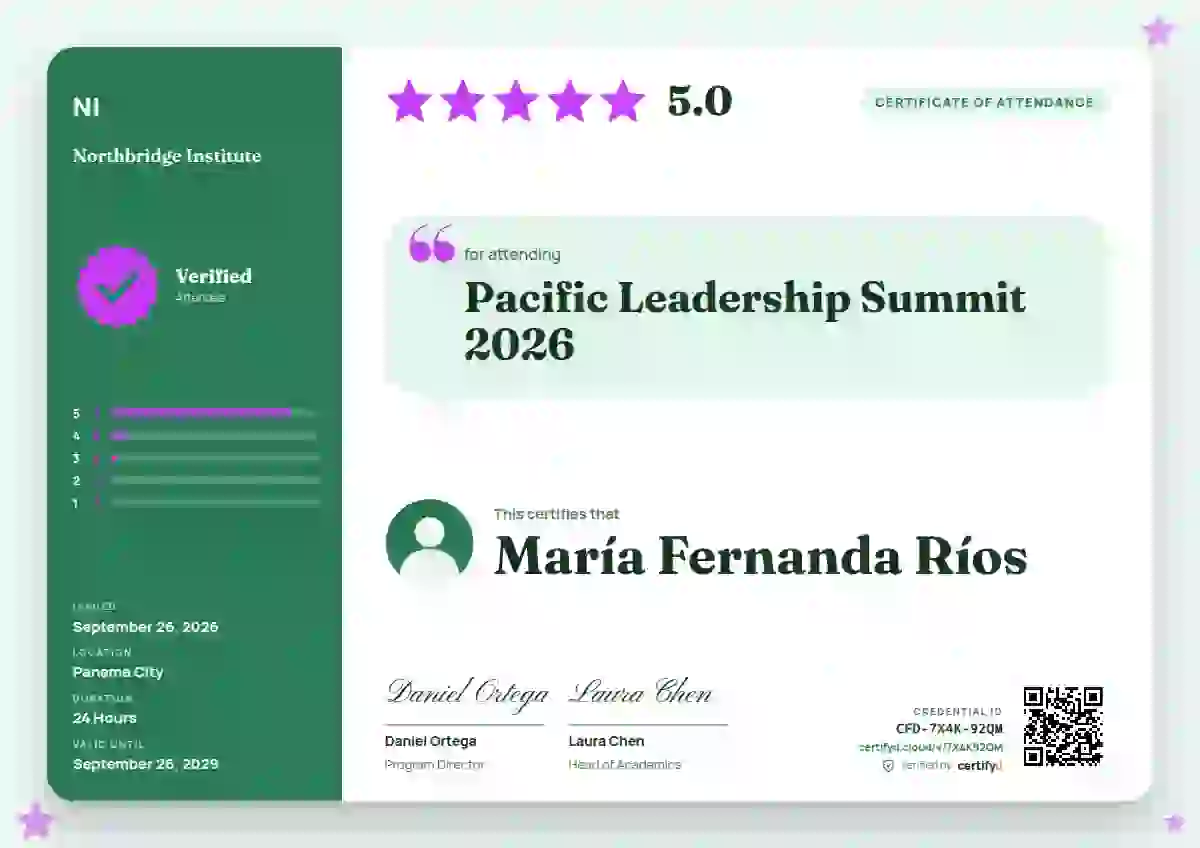The height and width of the screenshot is (848, 1200).
Task: Select credential ID CFD-7X4K-92QM
Action: coord(949,729)
